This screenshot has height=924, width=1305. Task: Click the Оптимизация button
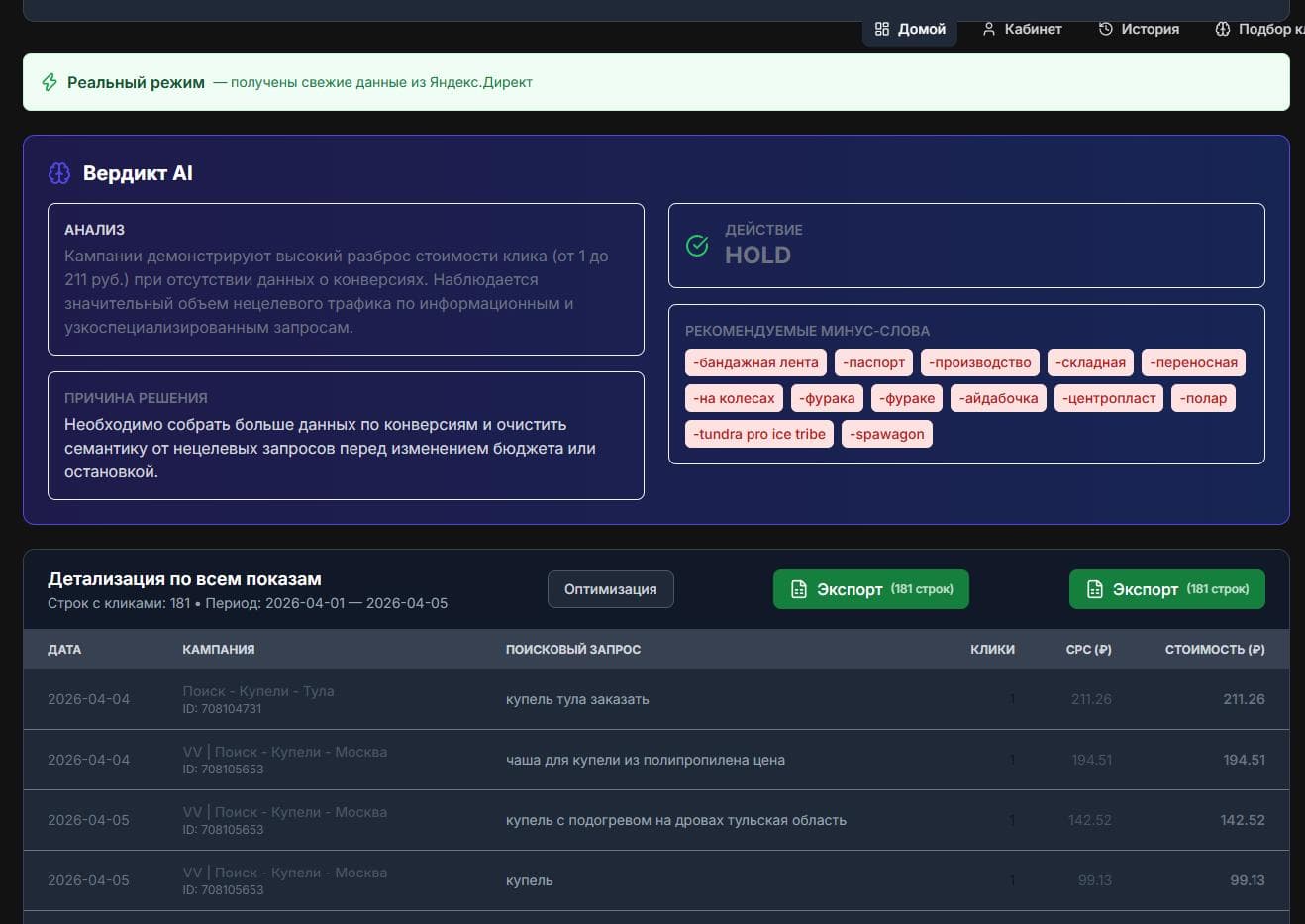coord(610,589)
